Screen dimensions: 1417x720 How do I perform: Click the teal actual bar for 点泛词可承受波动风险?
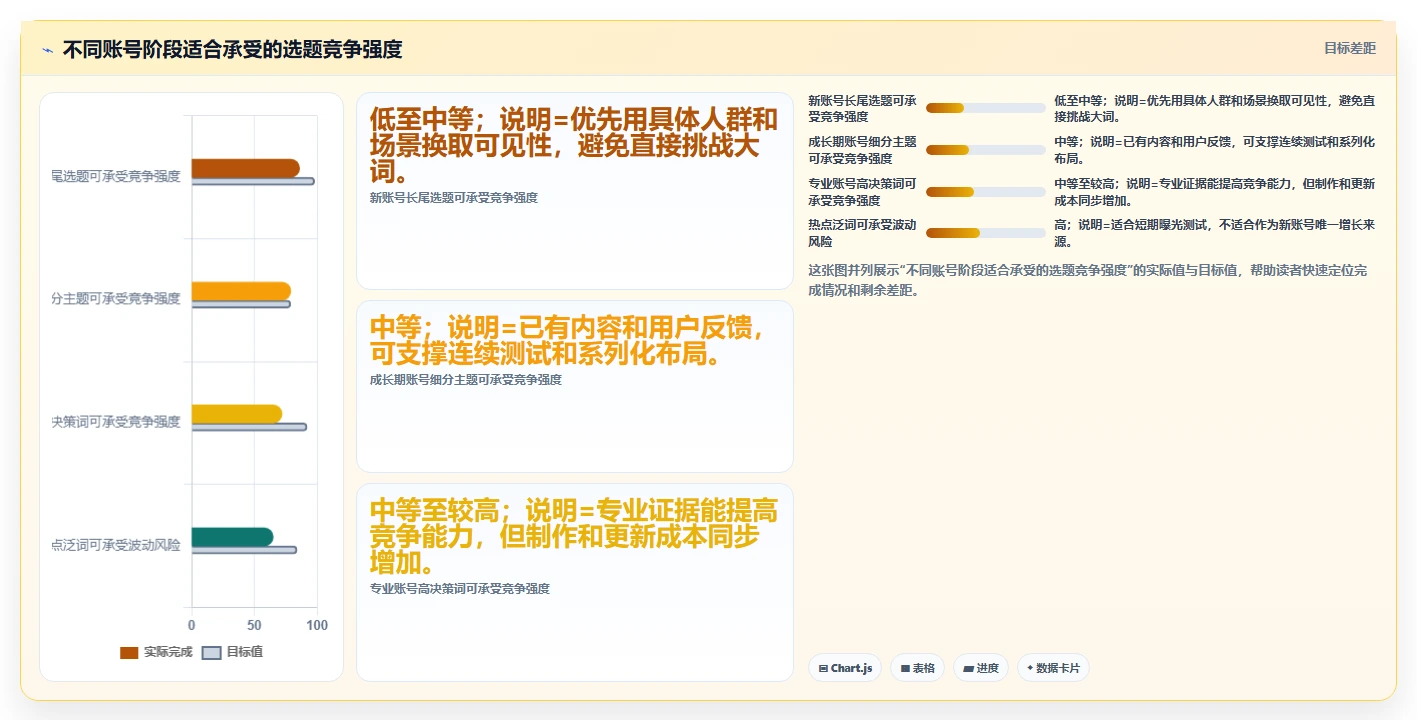[x=232, y=537]
